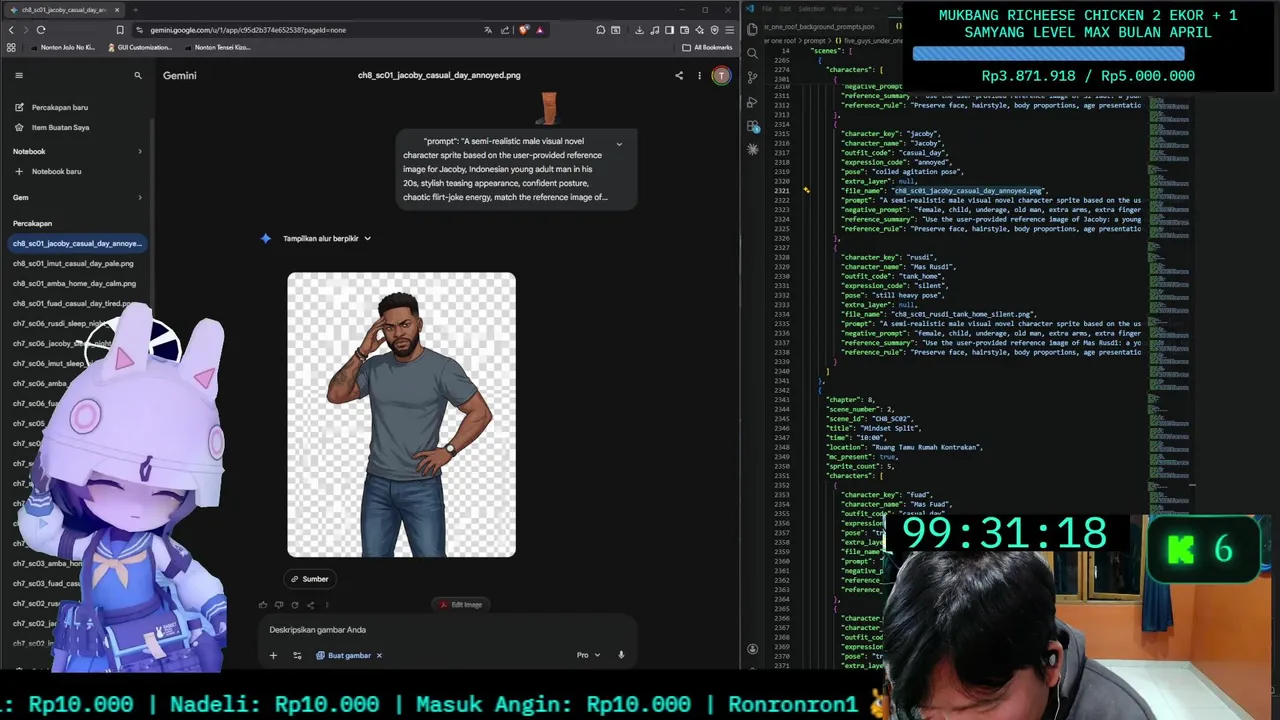Open VS Code File menu
The width and height of the screenshot is (1280, 720).
pyautogui.click(x=768, y=9)
